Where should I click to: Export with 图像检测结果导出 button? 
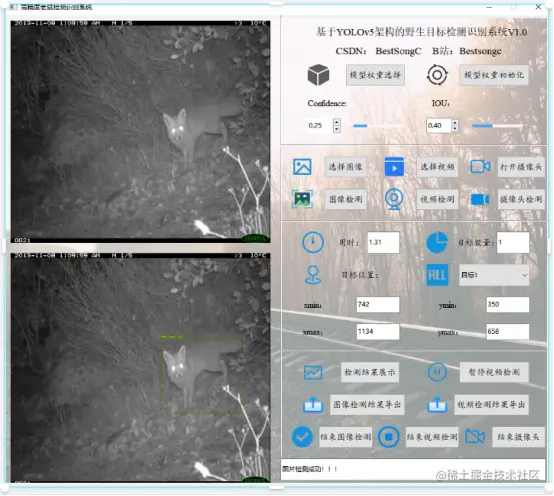click(367, 405)
